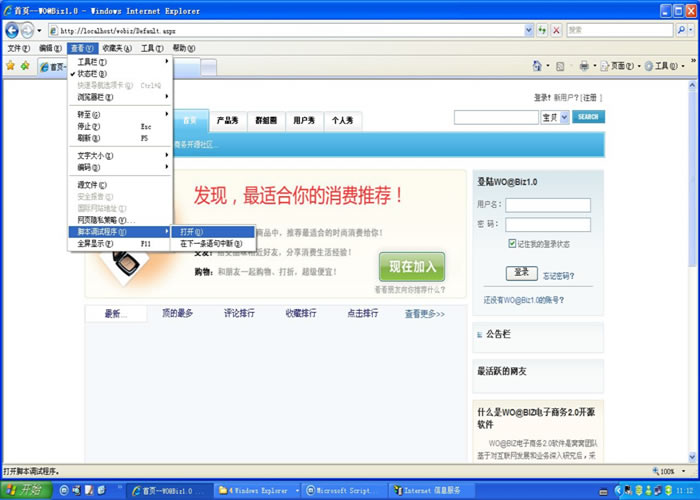Viewport: 700px width, 500px height.
Task: Refresh the page with the green arrows icon
Action: [542, 30]
